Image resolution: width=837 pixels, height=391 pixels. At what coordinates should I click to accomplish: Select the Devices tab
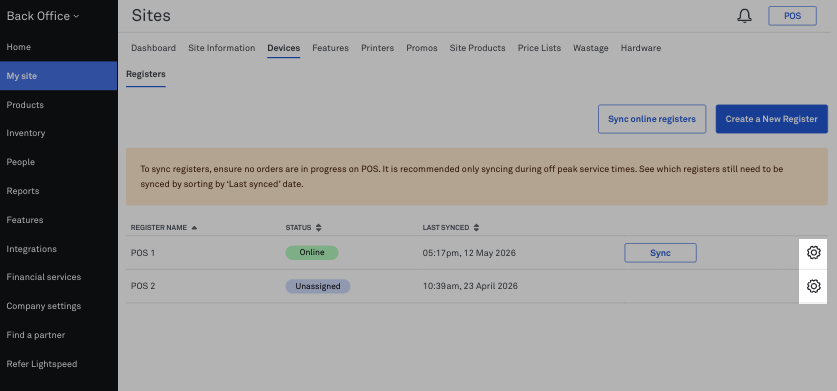coord(283,48)
